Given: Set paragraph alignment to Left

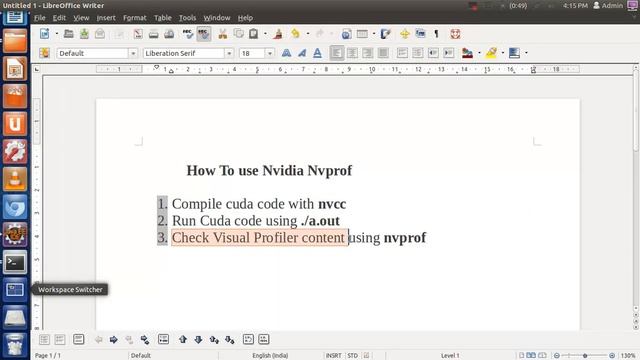Looking at the screenshot, I should (337, 53).
